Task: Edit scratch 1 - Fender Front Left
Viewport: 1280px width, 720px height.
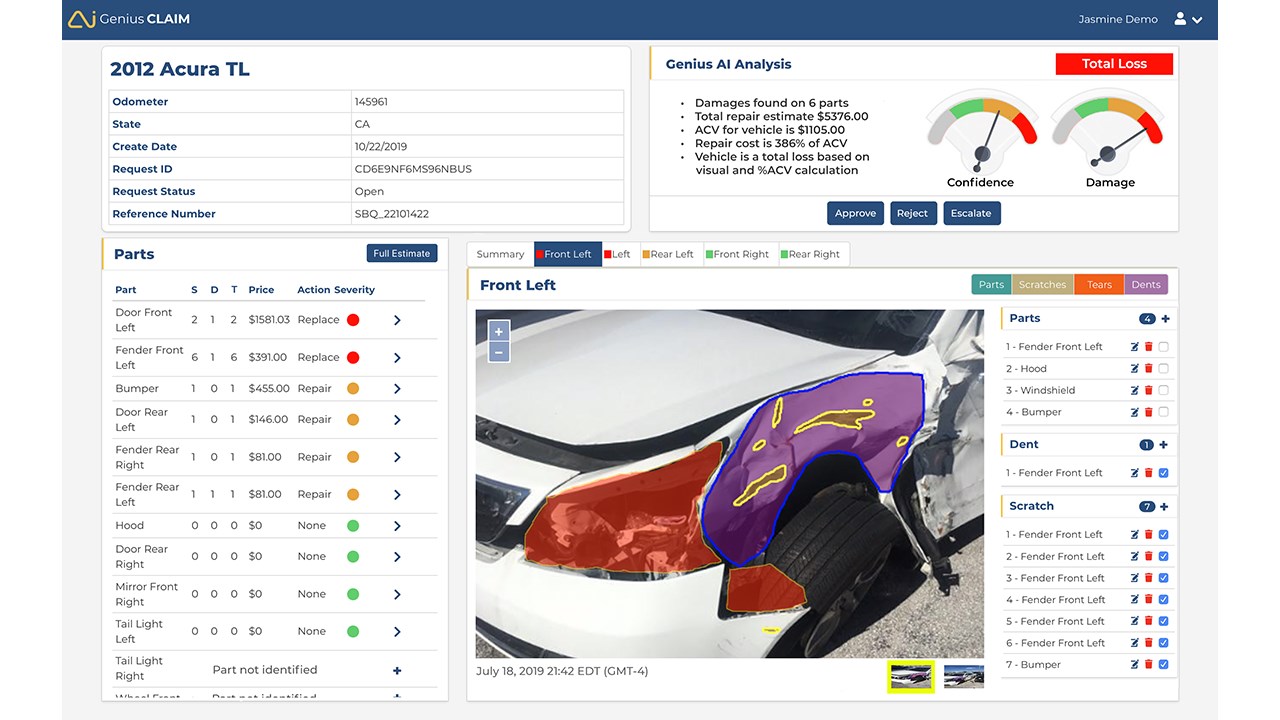Action: pyautogui.click(x=1134, y=535)
